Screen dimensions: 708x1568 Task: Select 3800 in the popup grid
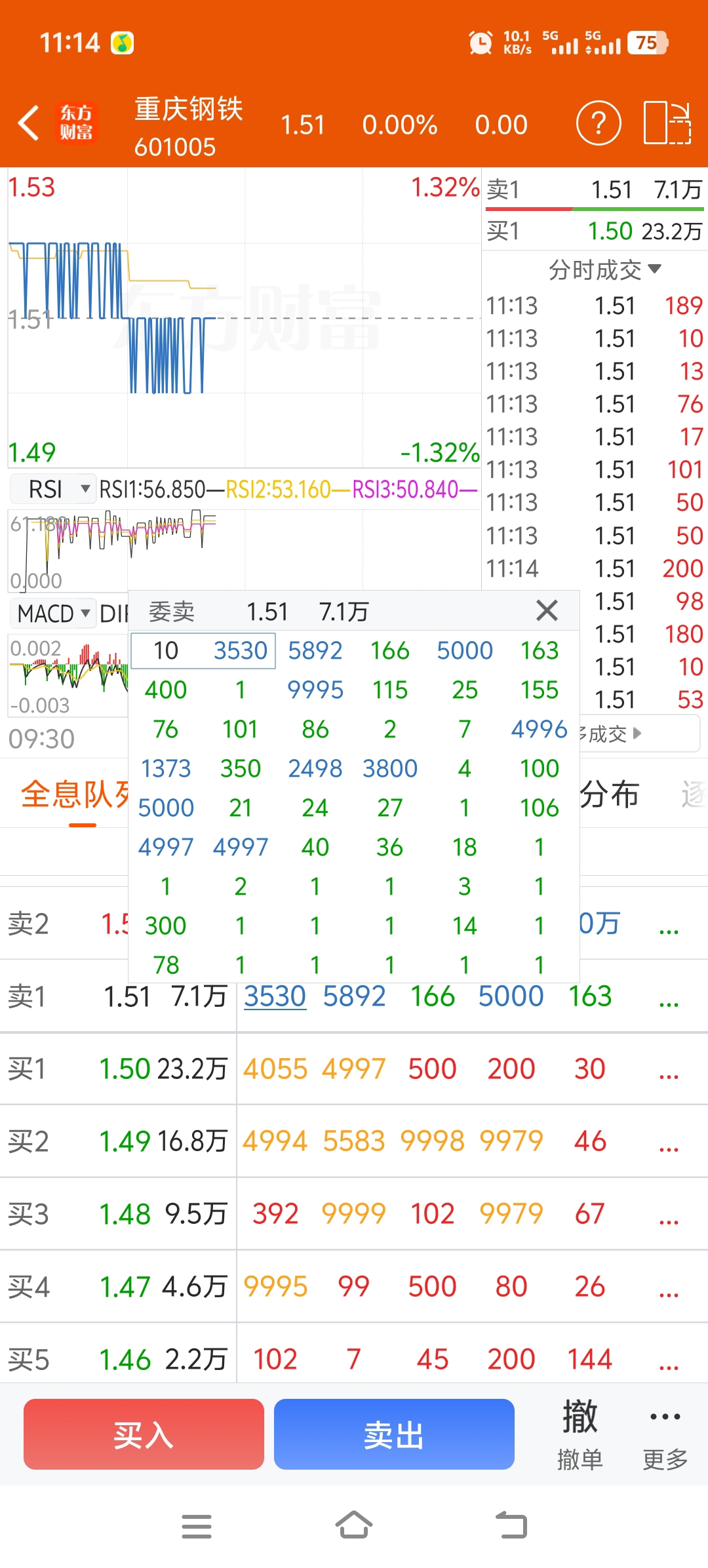[390, 768]
